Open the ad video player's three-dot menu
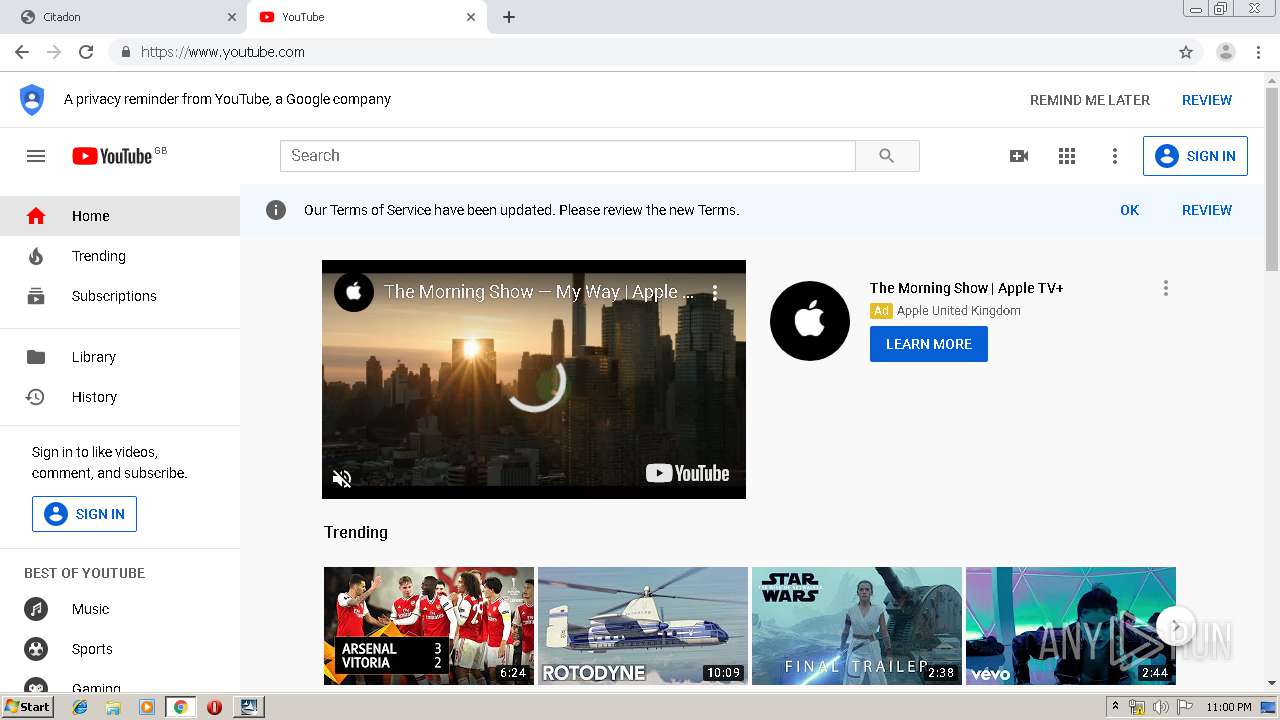The image size is (1280, 720). (x=715, y=292)
